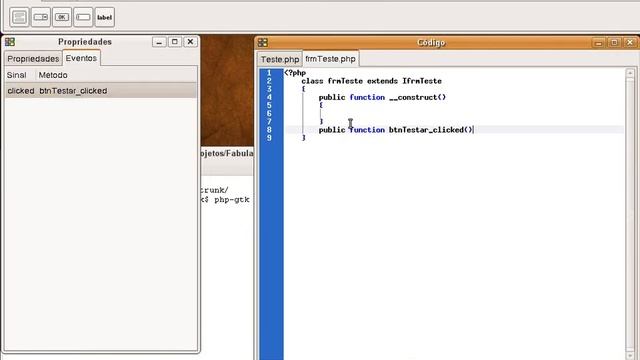
Task: Click line number 1 in the gutter
Action: [x=269, y=73]
